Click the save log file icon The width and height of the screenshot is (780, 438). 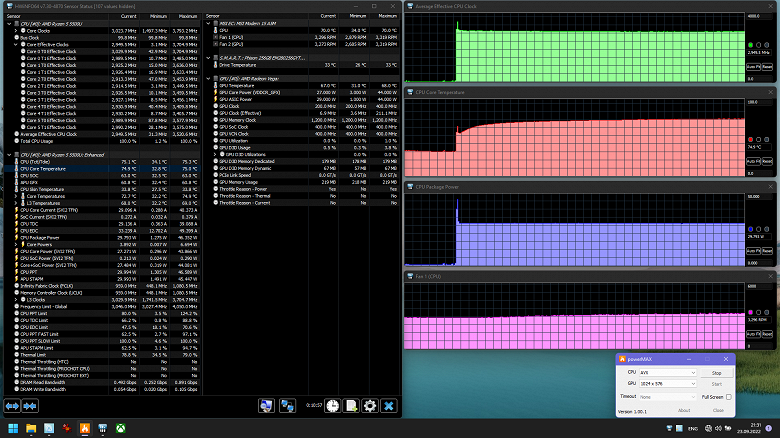point(351,406)
